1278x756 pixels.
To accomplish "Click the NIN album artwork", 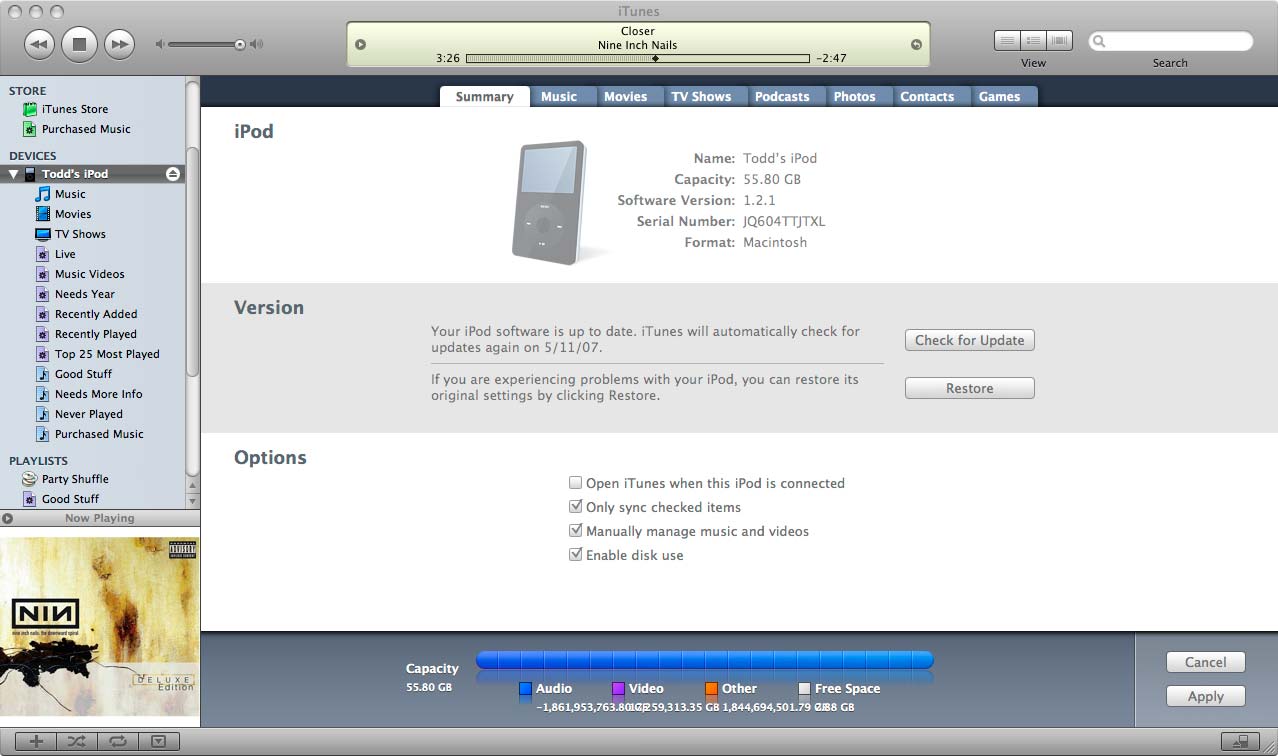I will point(100,627).
